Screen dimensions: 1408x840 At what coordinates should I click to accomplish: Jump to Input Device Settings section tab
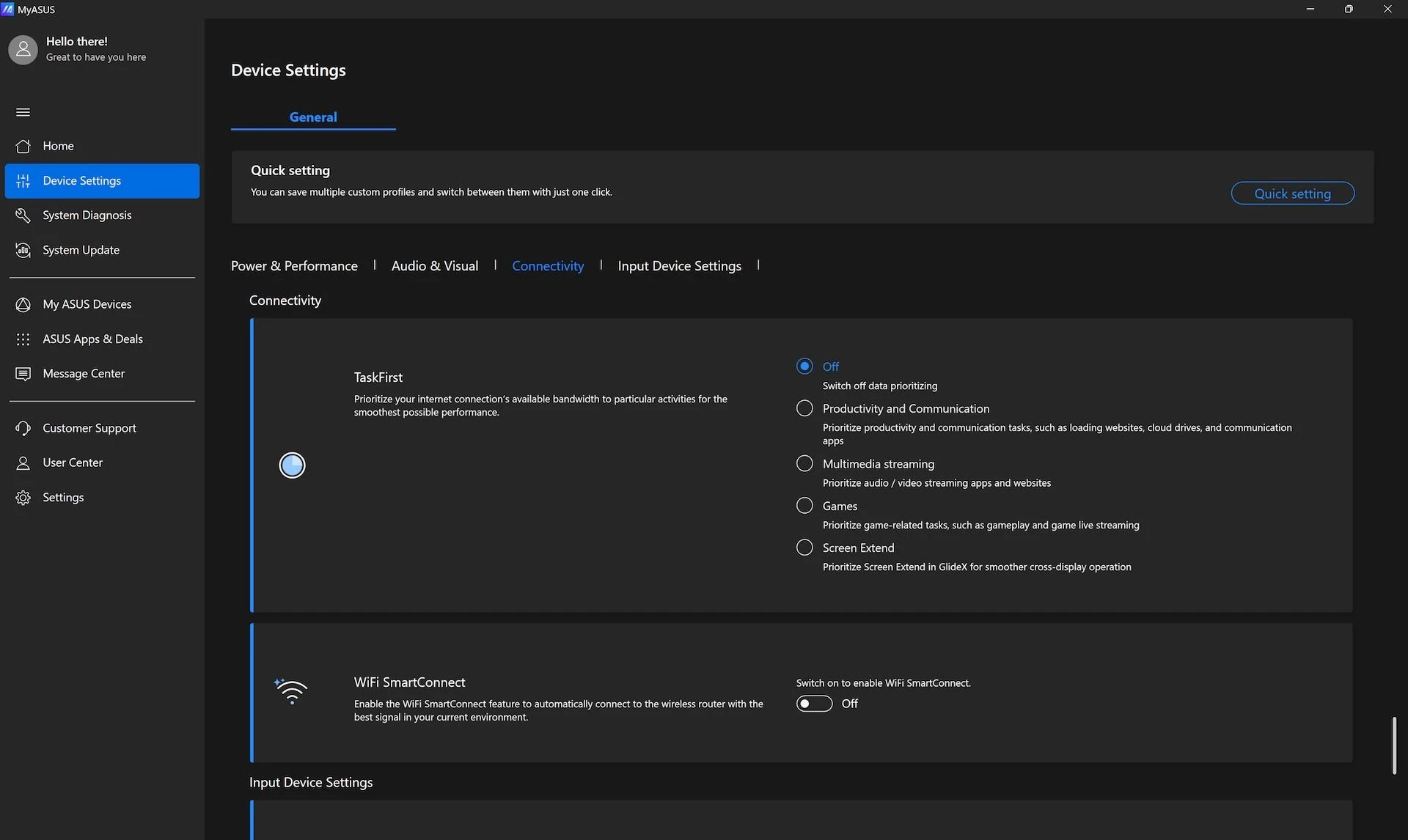[679, 266]
